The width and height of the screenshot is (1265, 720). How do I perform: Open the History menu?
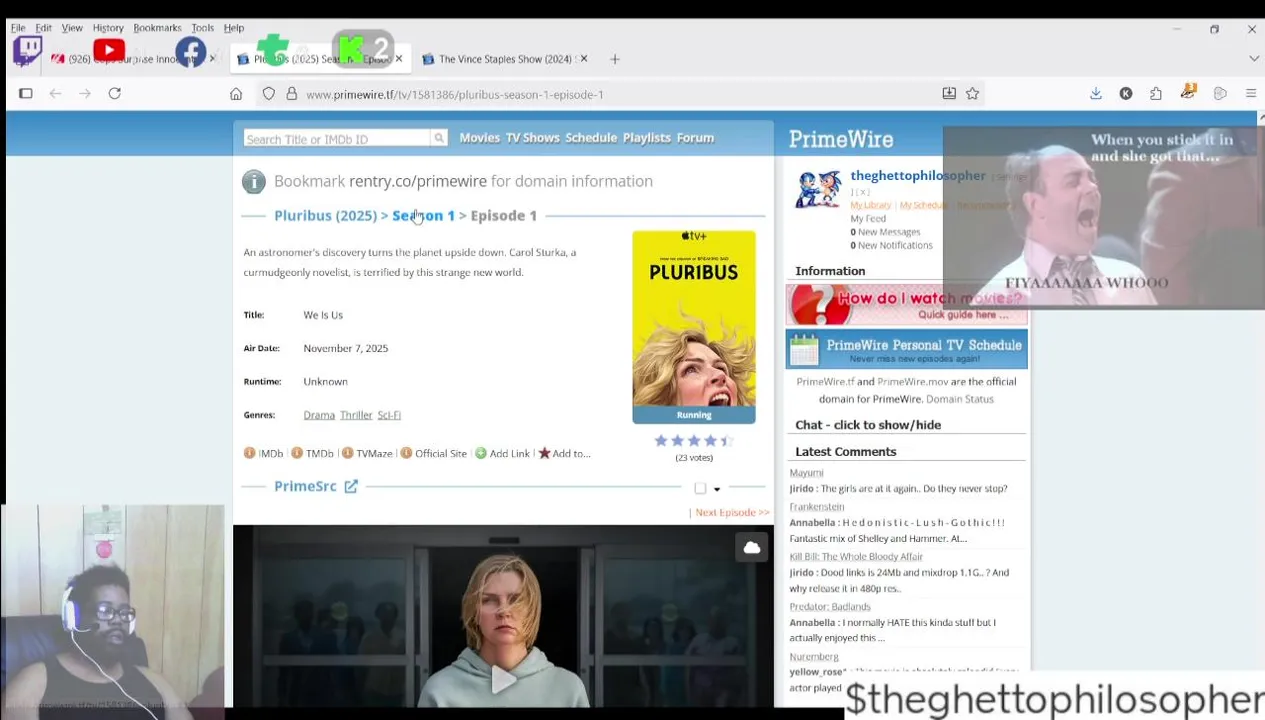[108, 28]
